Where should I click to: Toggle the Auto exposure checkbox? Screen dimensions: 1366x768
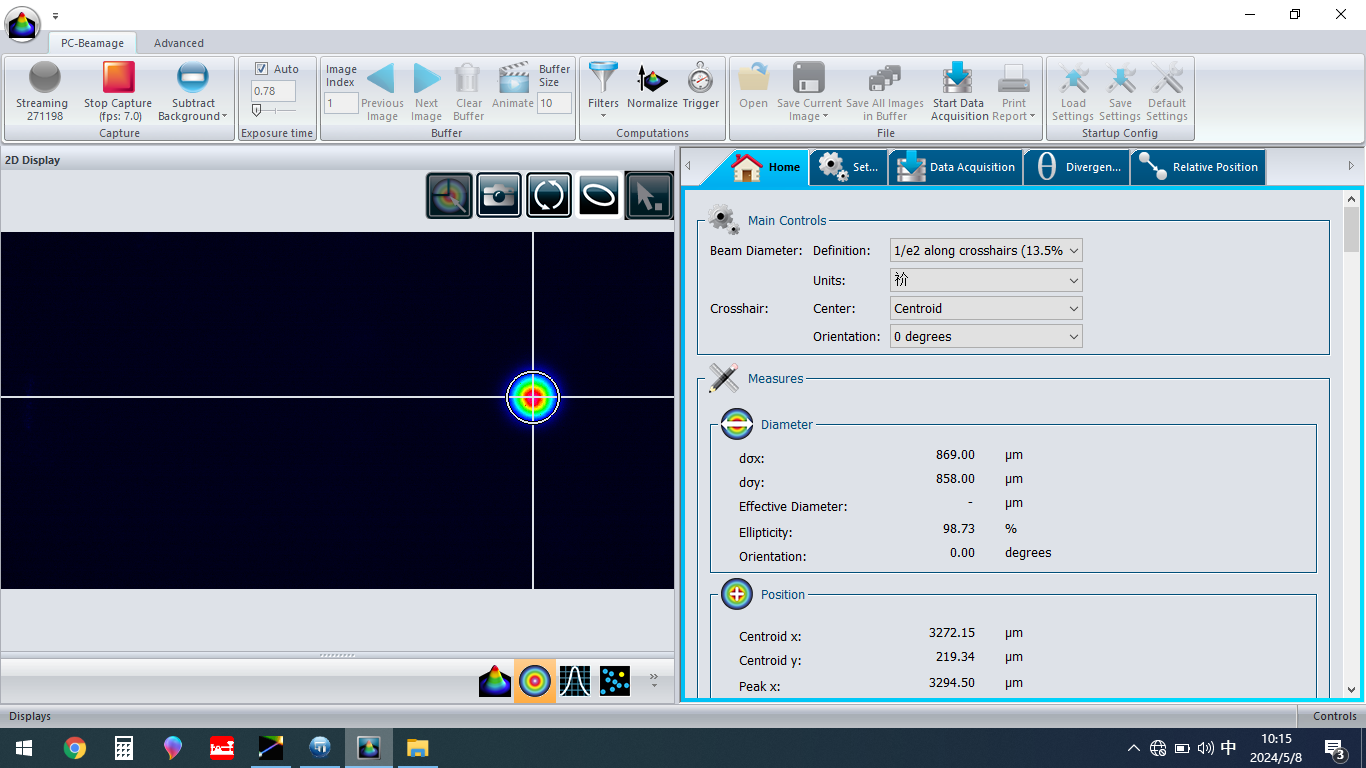pyautogui.click(x=261, y=69)
